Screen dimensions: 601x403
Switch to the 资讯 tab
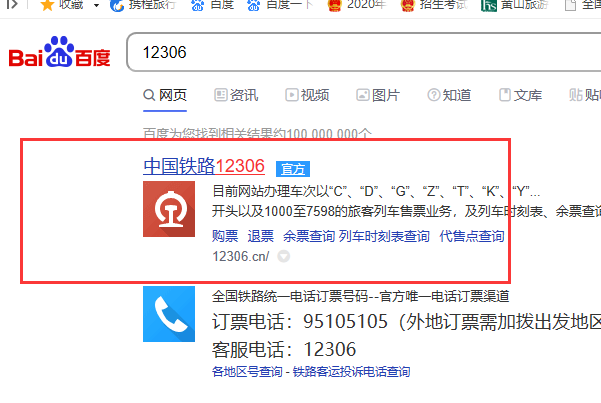pos(236,95)
